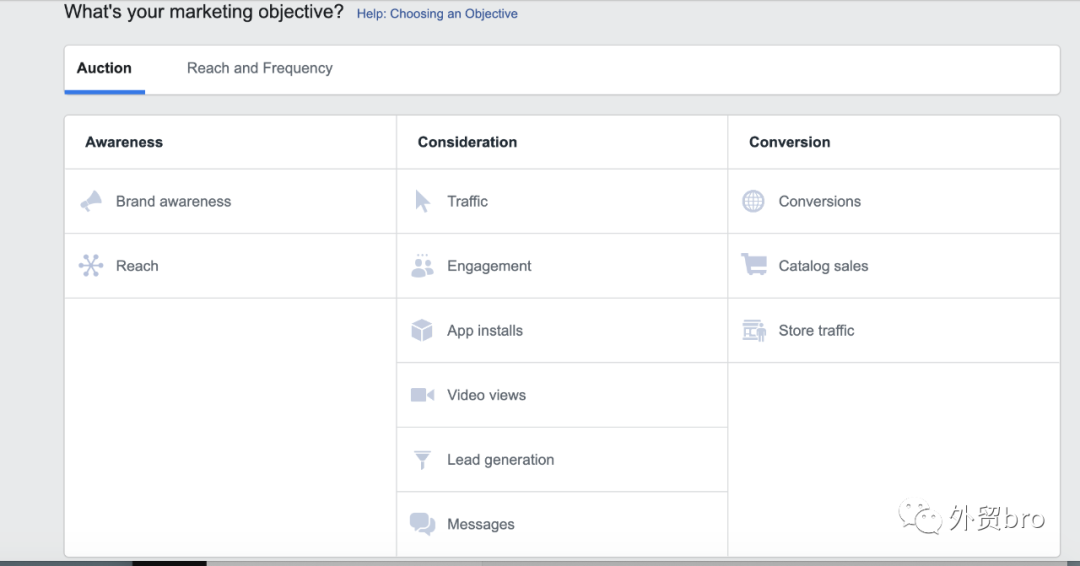The height and width of the screenshot is (566, 1080).
Task: Click the Engagement people icon
Action: click(x=423, y=266)
